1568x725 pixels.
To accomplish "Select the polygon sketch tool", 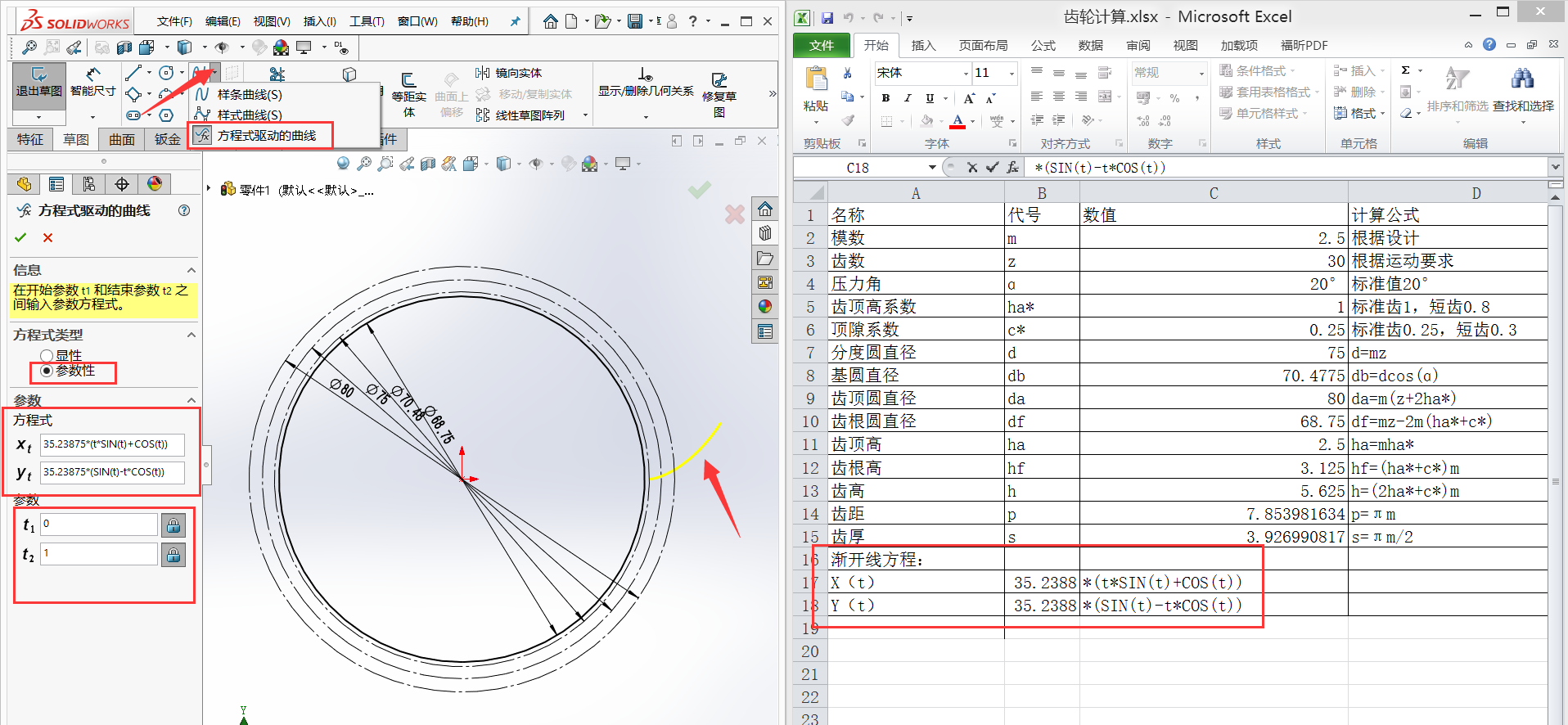I will (x=166, y=115).
